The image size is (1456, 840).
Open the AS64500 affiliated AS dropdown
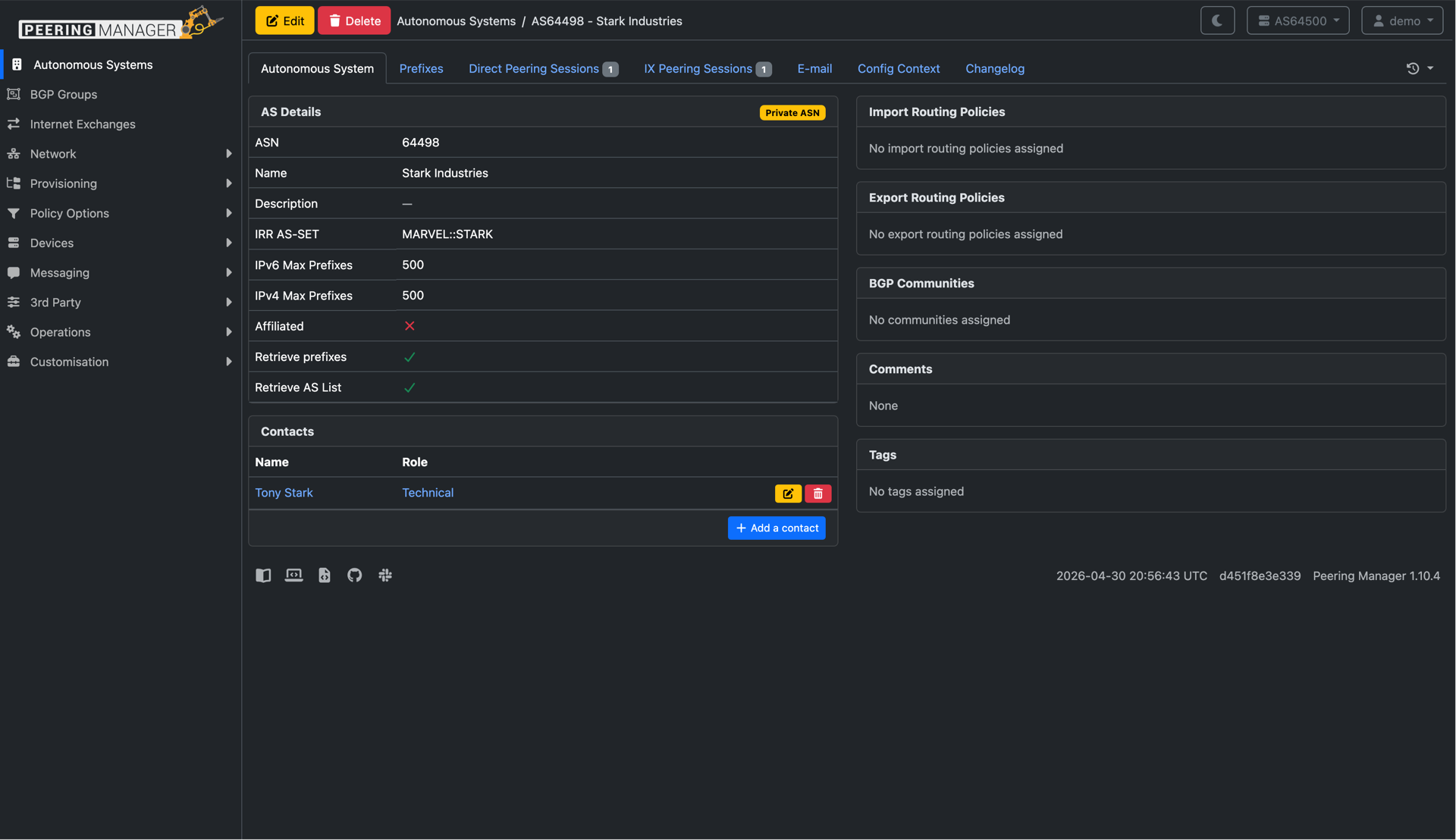pyautogui.click(x=1298, y=20)
